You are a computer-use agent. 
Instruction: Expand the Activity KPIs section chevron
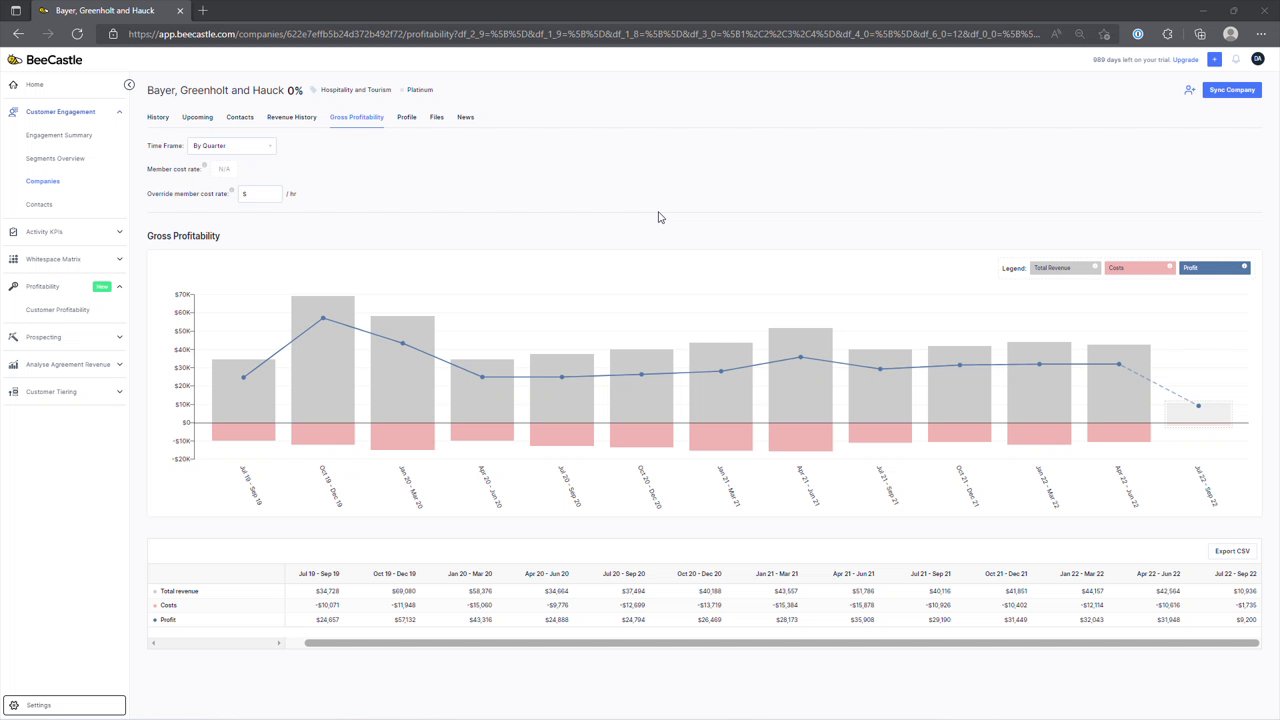(119, 232)
